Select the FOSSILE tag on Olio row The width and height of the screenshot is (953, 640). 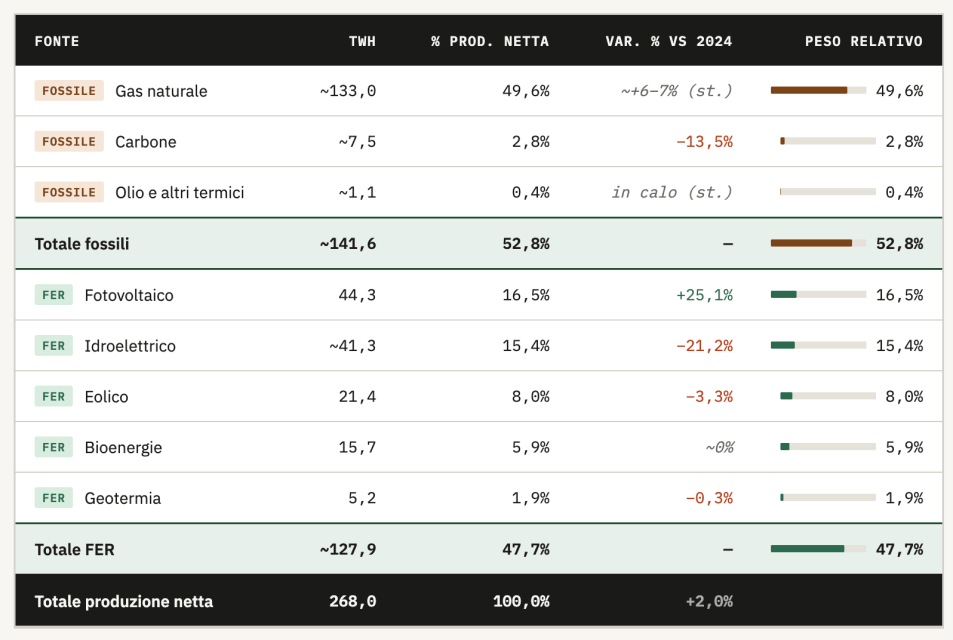pyautogui.click(x=69, y=192)
